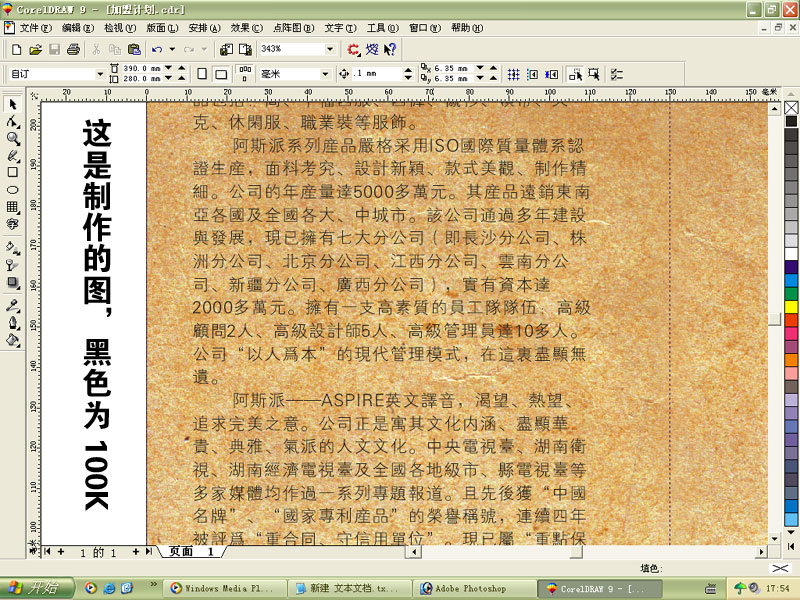
Task: Select the Shape tool
Action: pyautogui.click(x=13, y=121)
